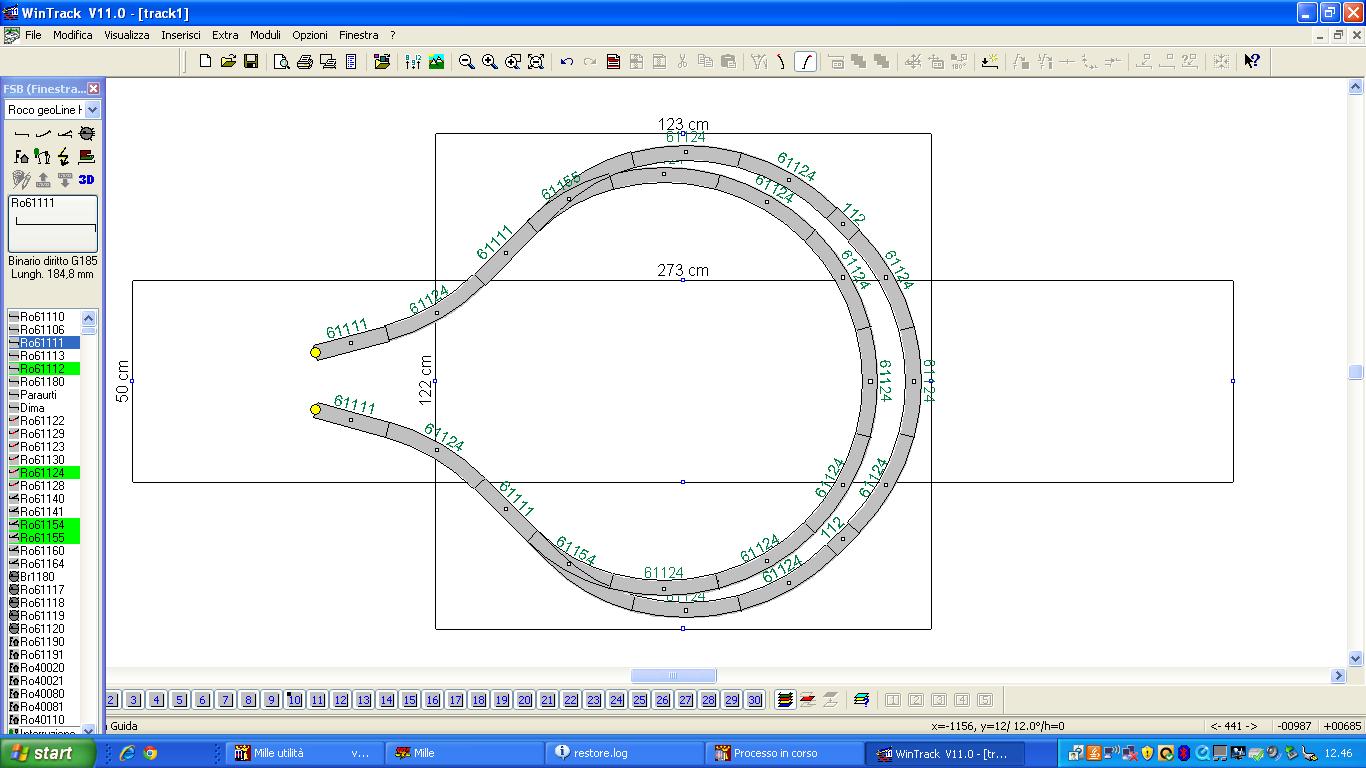
Task: Open an existing file with folder icon
Action: pos(228,61)
